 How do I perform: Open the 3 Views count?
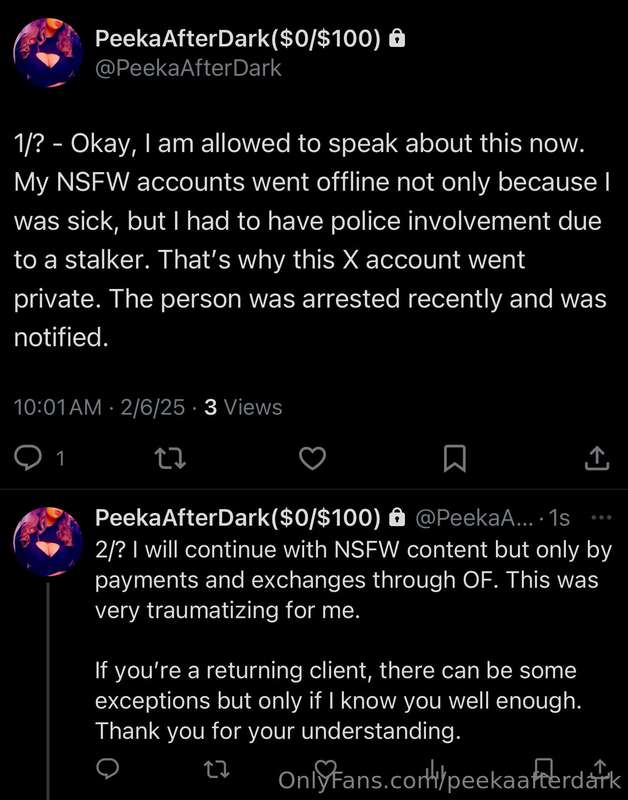pyautogui.click(x=243, y=407)
